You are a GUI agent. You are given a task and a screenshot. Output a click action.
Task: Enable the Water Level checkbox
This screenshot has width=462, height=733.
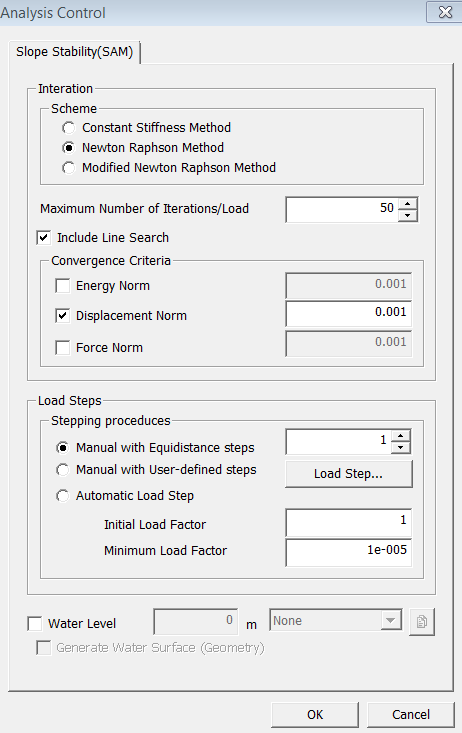pyautogui.click(x=35, y=624)
